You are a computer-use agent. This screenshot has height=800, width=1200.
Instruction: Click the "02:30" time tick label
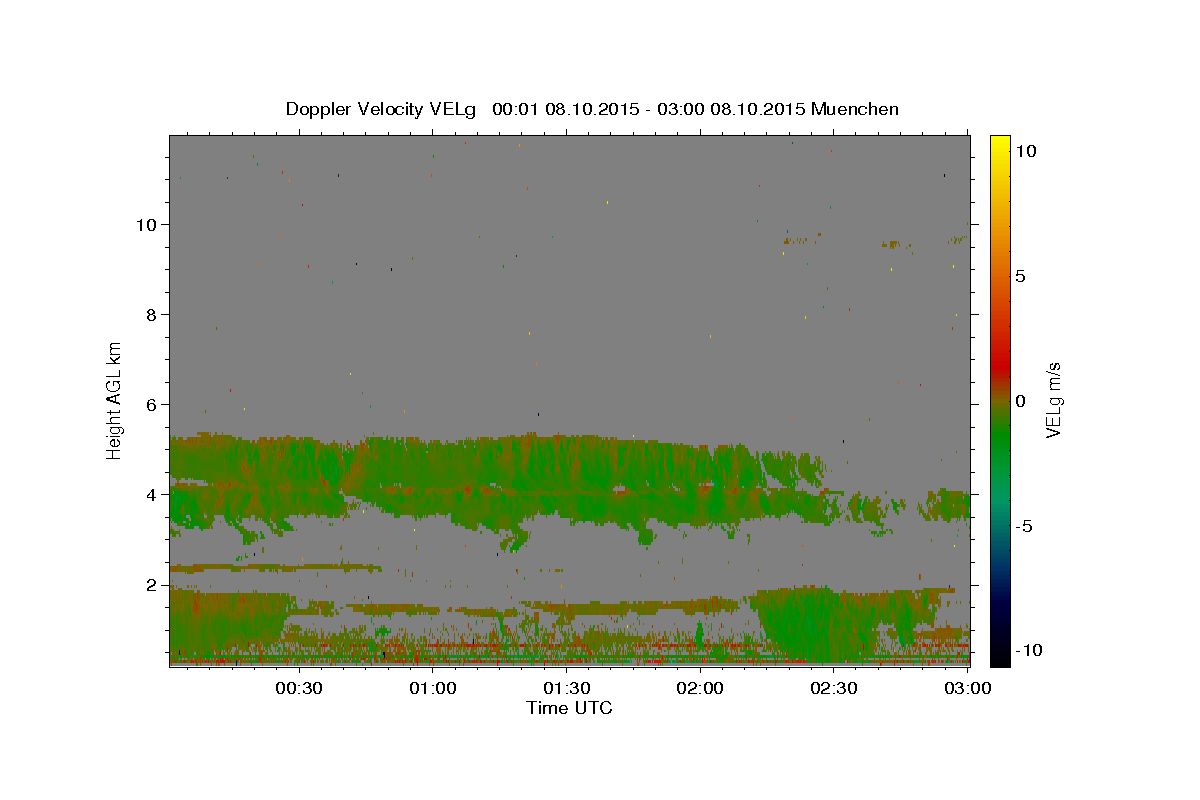coord(834,688)
